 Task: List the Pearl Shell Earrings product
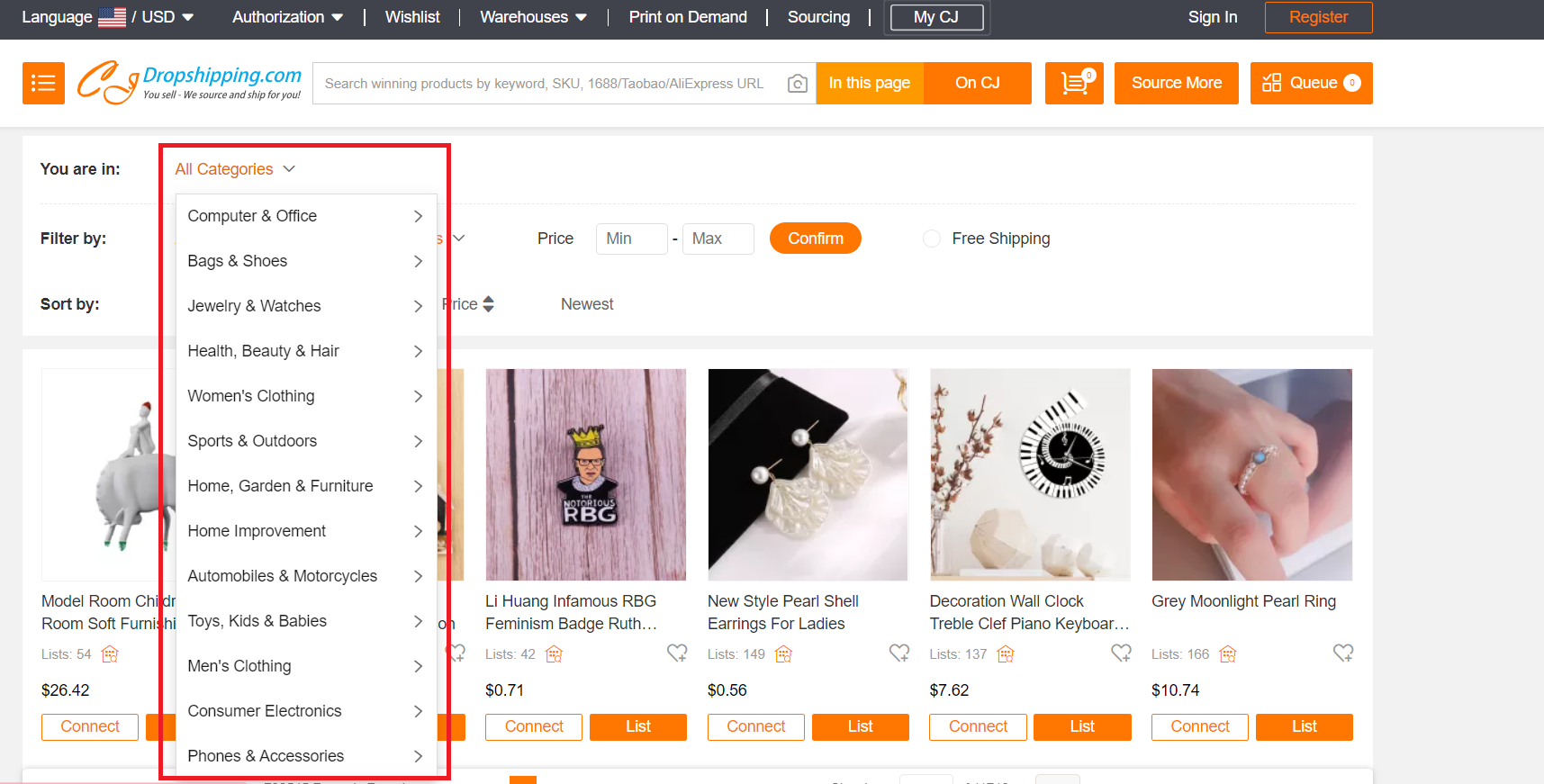click(861, 726)
